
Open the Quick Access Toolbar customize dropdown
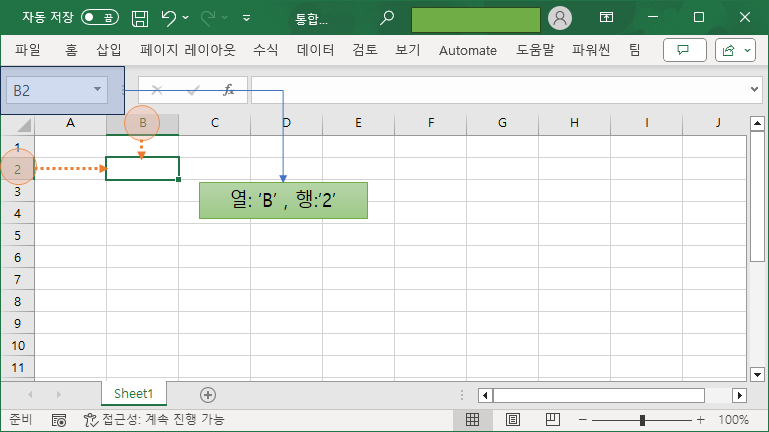(246, 18)
